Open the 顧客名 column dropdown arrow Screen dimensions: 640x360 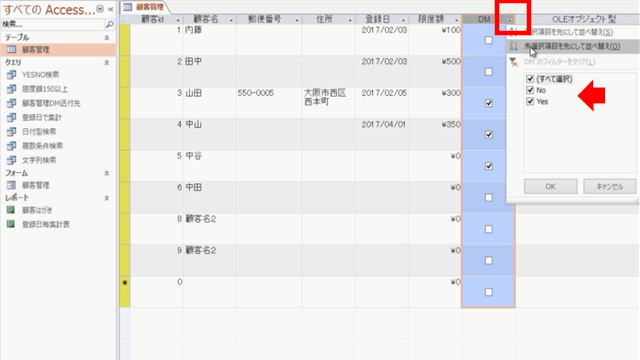pos(231,20)
